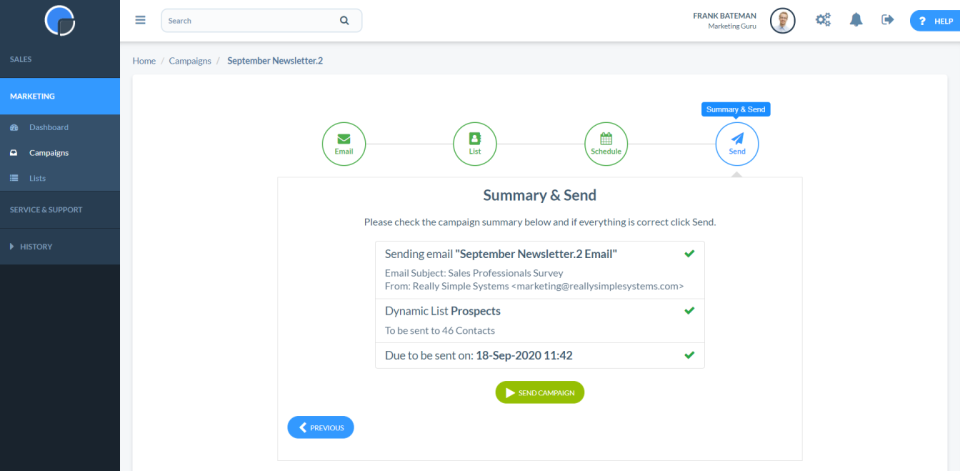Click checkmark beside Due to be sent

689,355
